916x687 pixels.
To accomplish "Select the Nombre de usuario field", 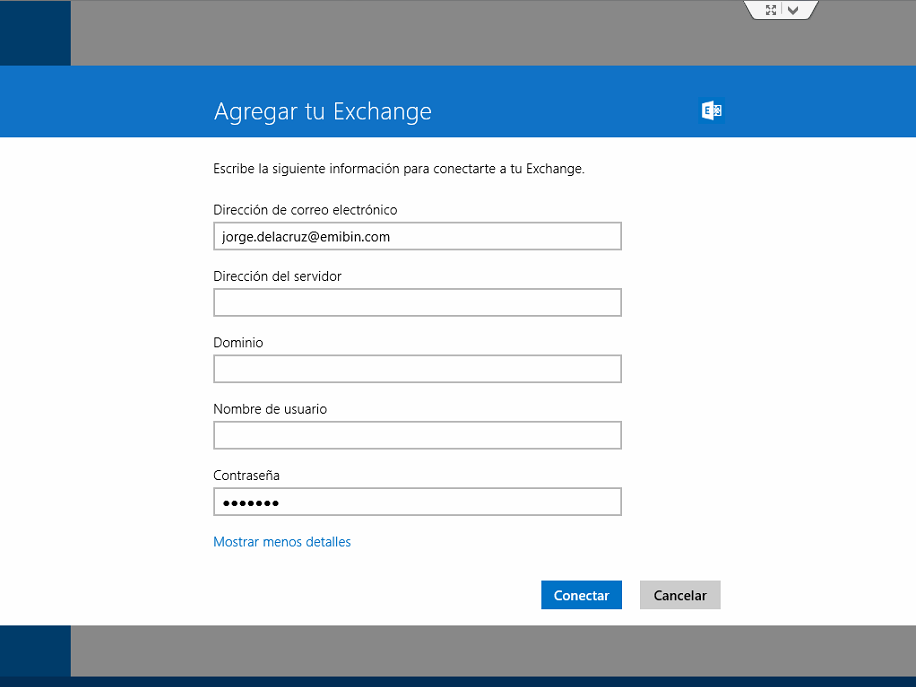I will pyautogui.click(x=417, y=435).
